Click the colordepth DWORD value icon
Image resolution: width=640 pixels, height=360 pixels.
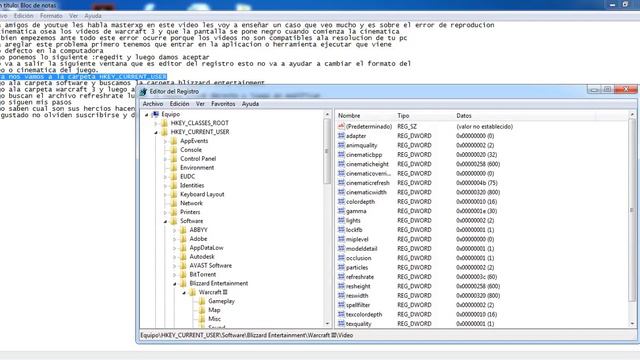[x=341, y=202]
